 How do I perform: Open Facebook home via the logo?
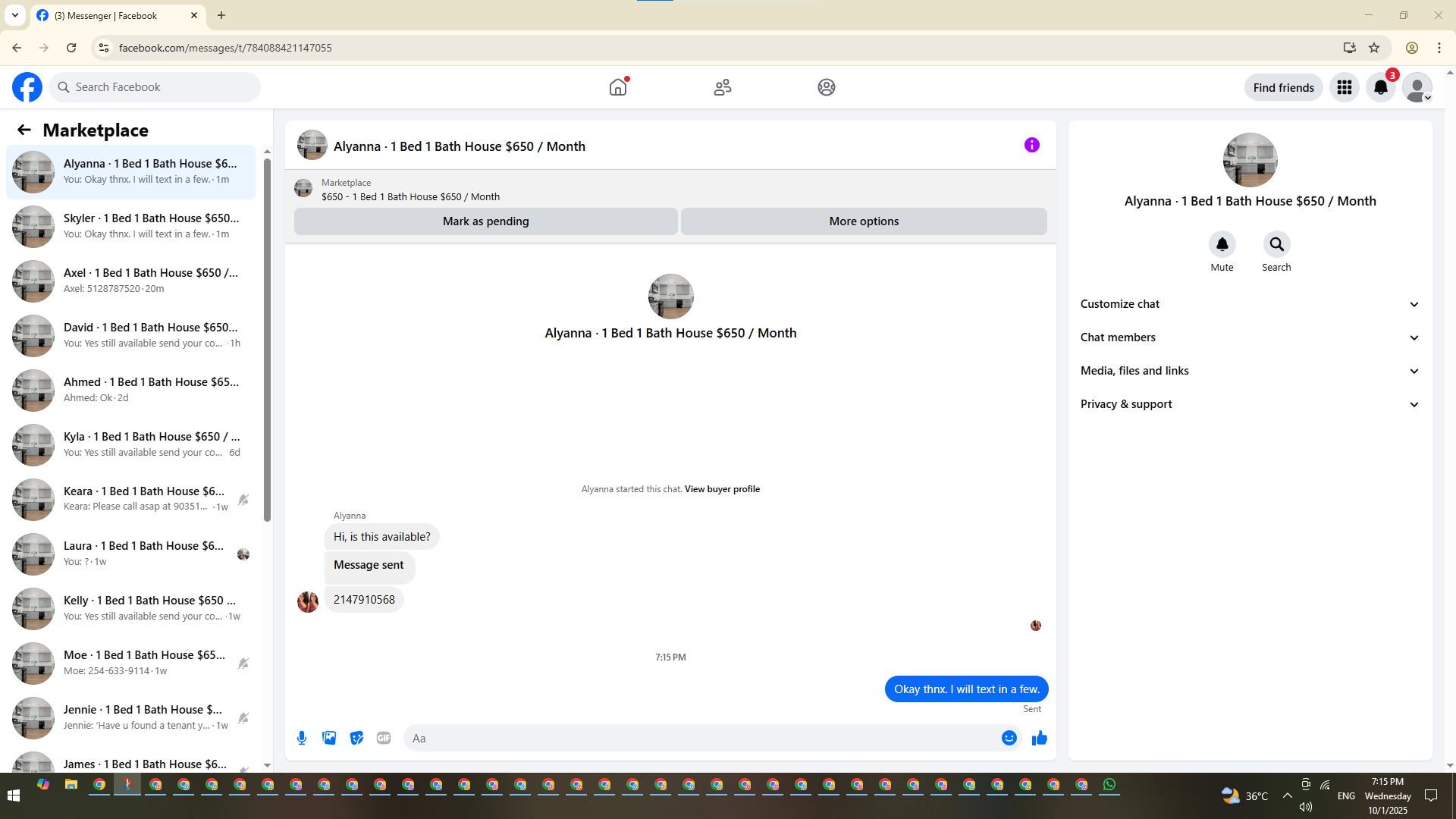pos(27,87)
